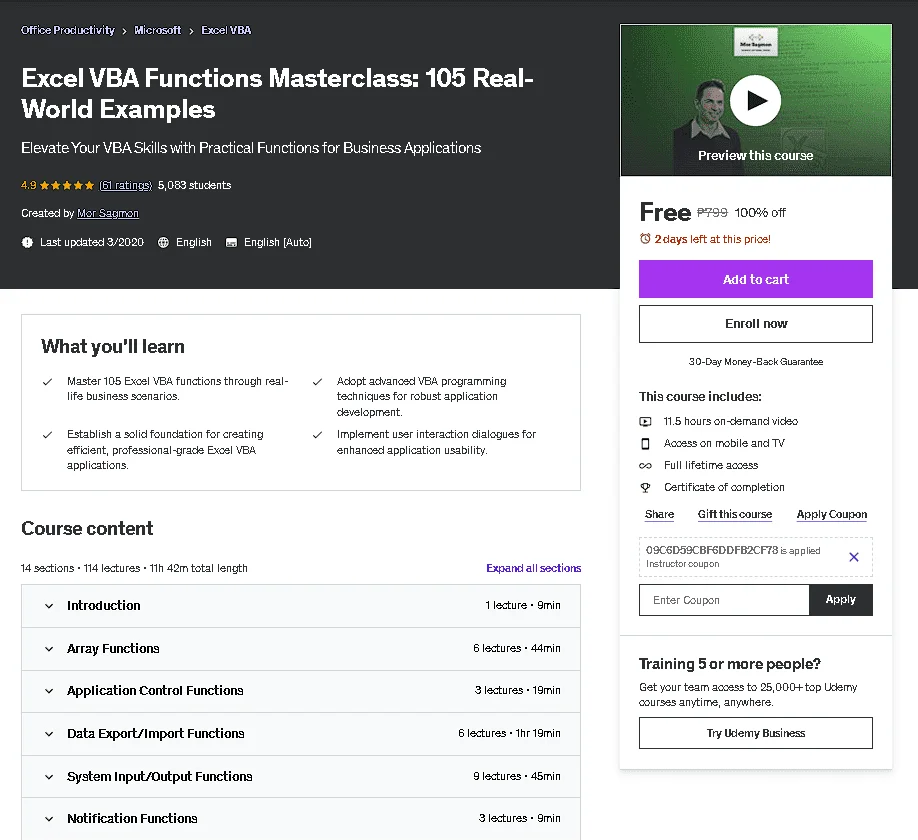
Task: Click the star rating icons
Action: [x=67, y=186]
